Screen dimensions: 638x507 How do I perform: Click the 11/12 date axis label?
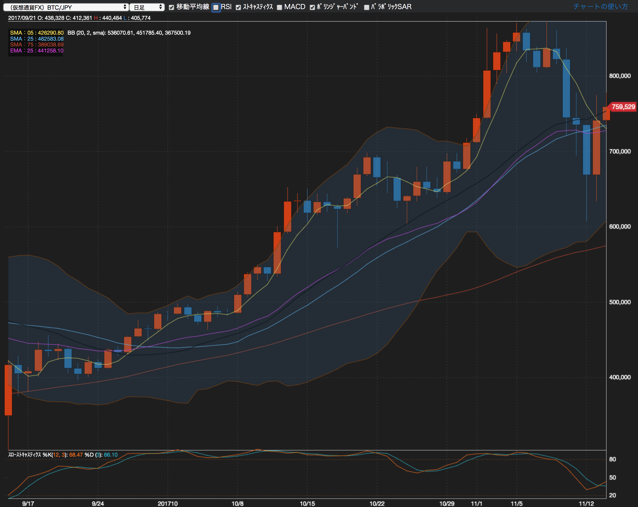pos(586,503)
